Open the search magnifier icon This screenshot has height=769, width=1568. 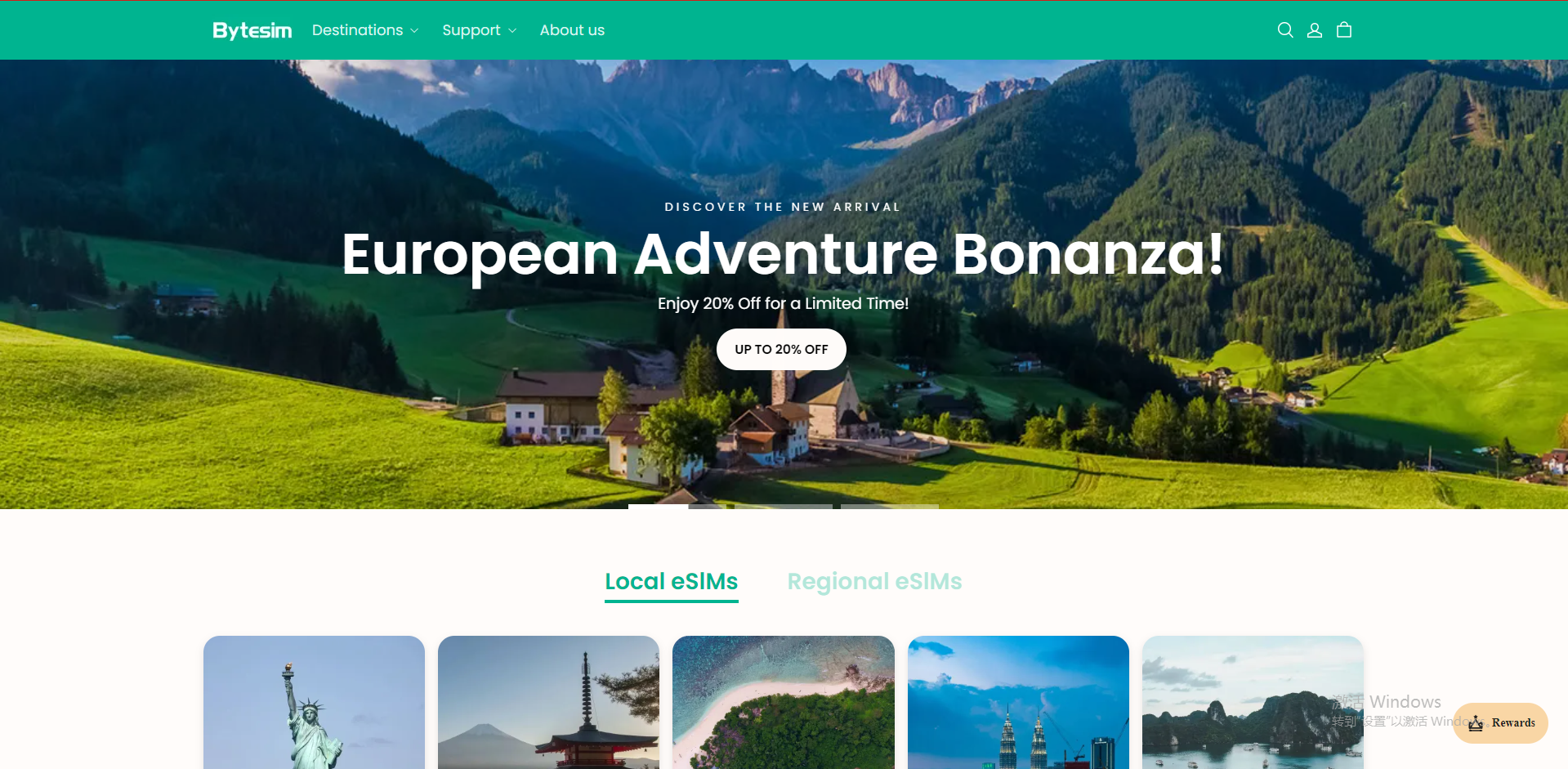(1285, 30)
